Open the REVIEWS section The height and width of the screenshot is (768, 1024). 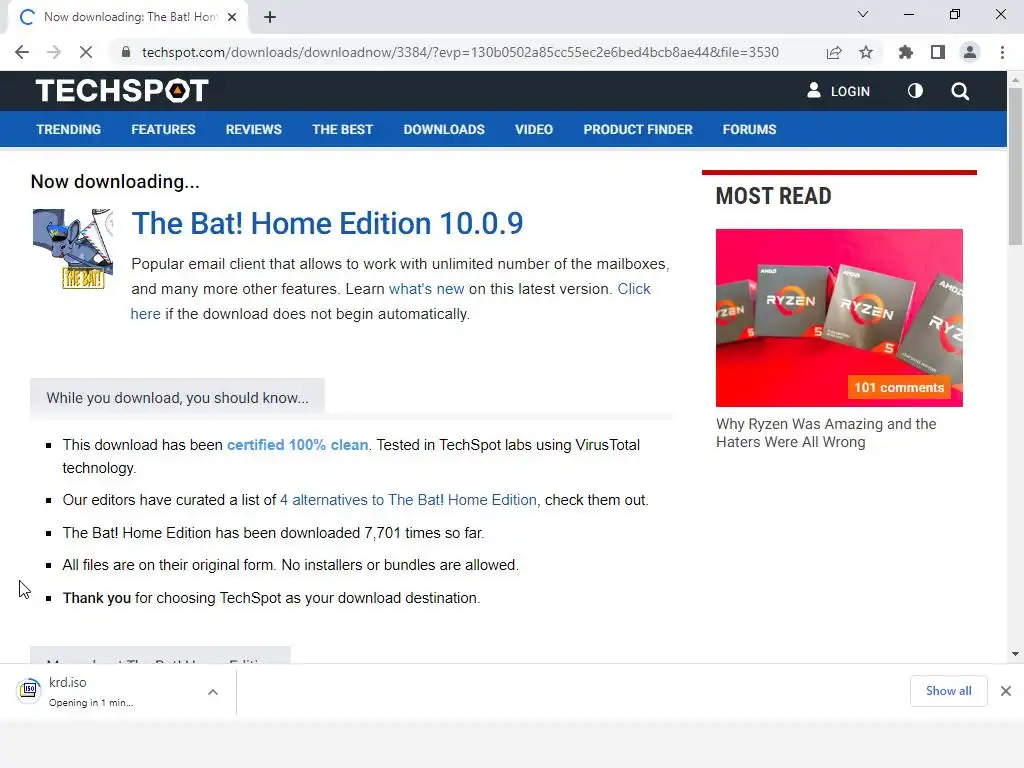(253, 129)
